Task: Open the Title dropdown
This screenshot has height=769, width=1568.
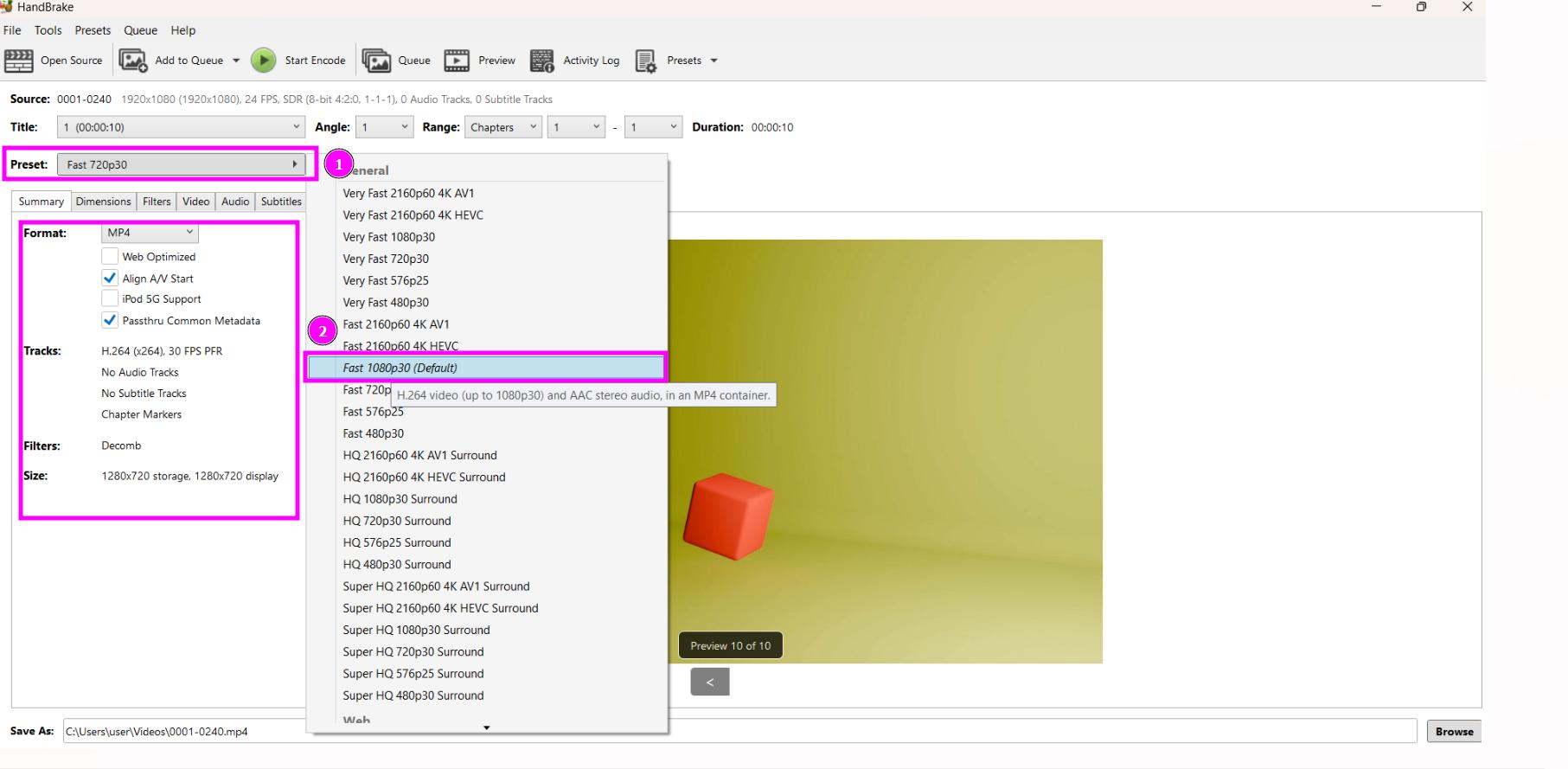Action: pos(182,127)
